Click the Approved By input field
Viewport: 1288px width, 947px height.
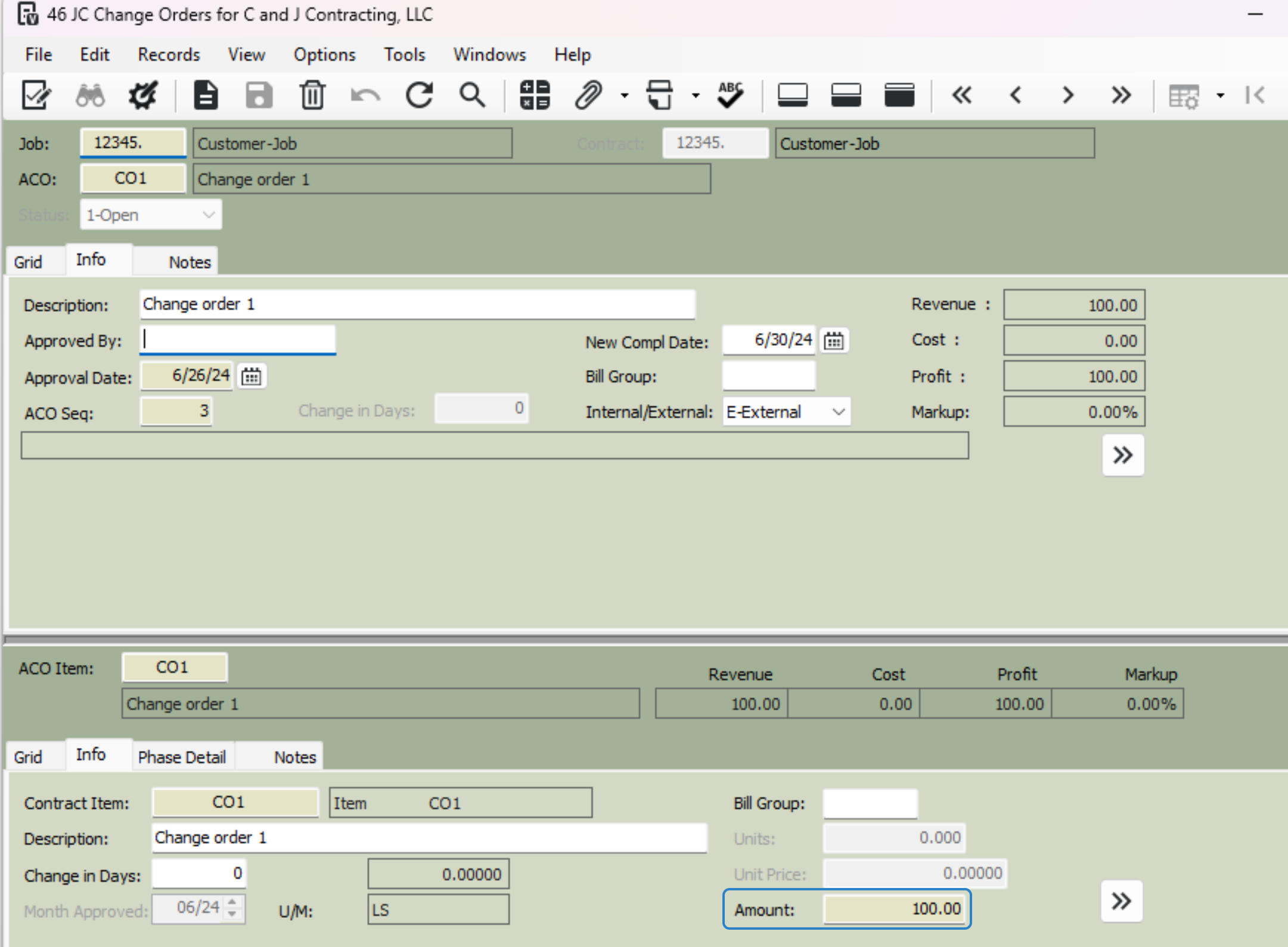click(x=238, y=340)
